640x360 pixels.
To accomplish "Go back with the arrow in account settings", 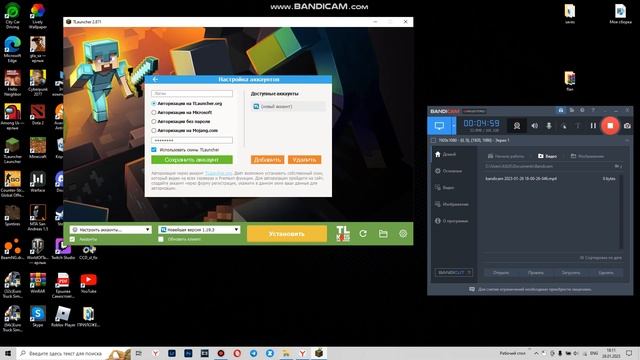I will click(155, 79).
